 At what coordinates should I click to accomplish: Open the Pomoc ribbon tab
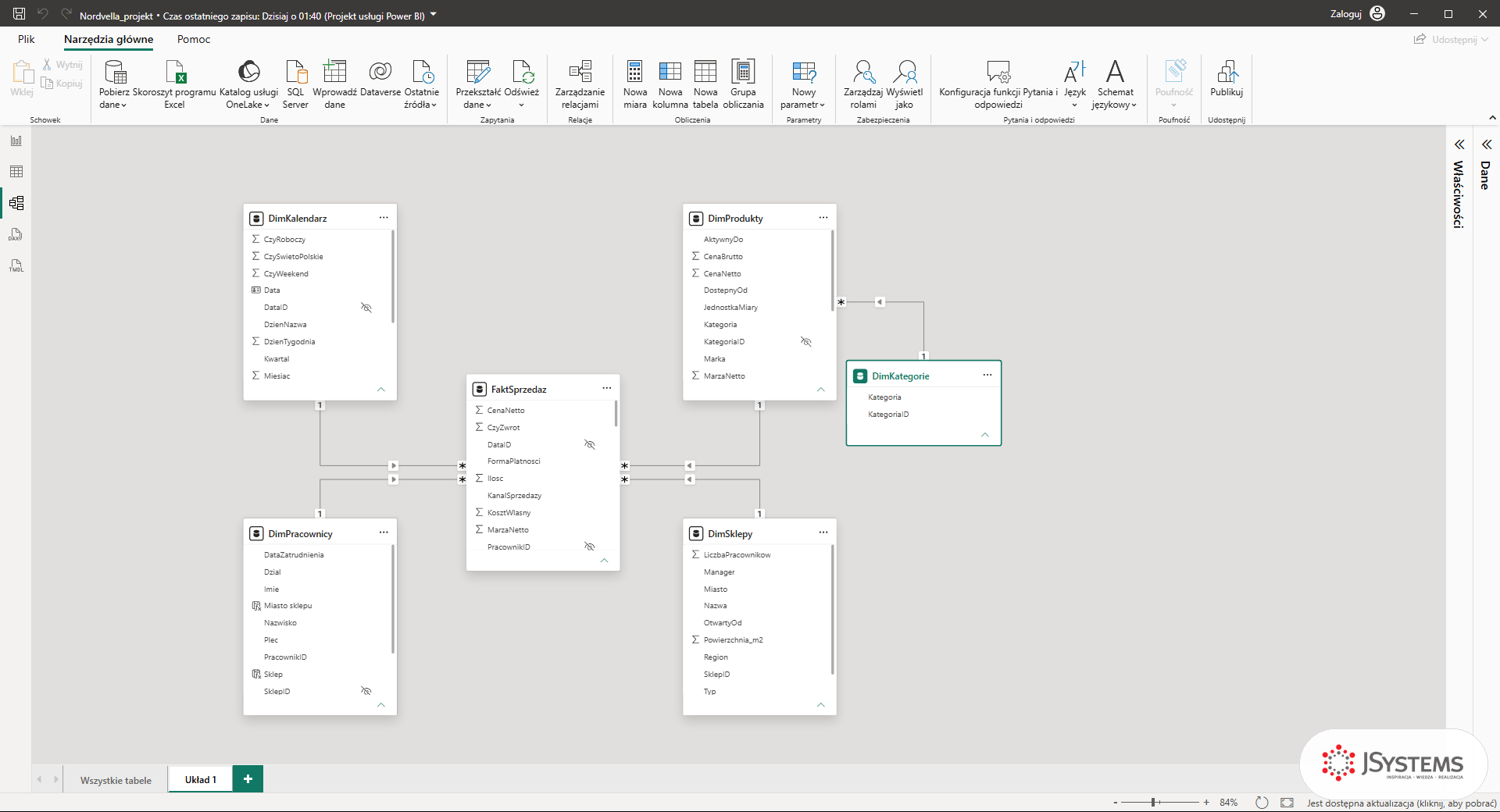tap(194, 39)
